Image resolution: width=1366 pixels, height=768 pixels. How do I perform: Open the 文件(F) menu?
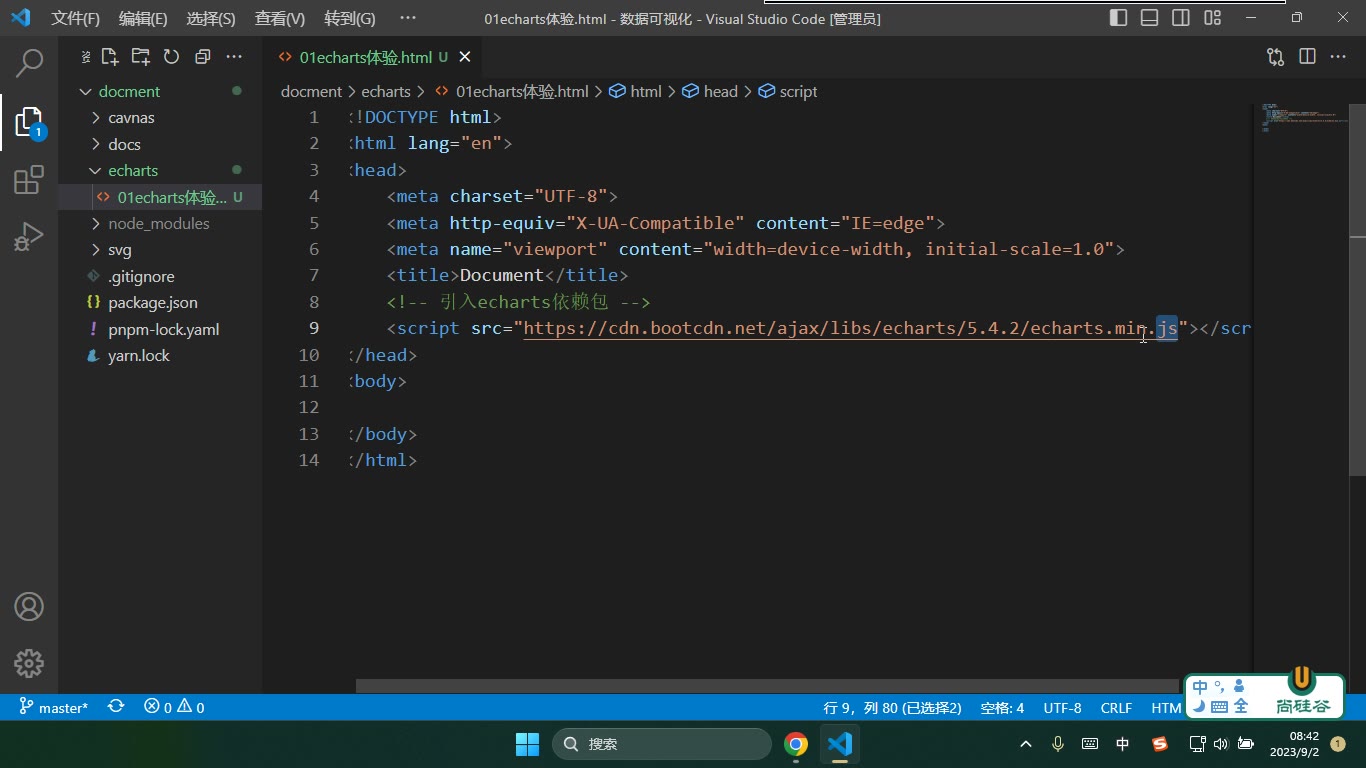coord(76,18)
